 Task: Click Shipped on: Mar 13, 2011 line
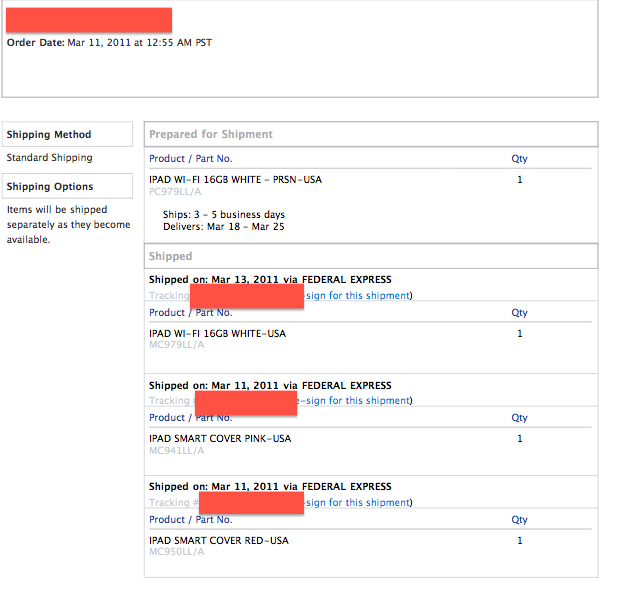tap(270, 279)
